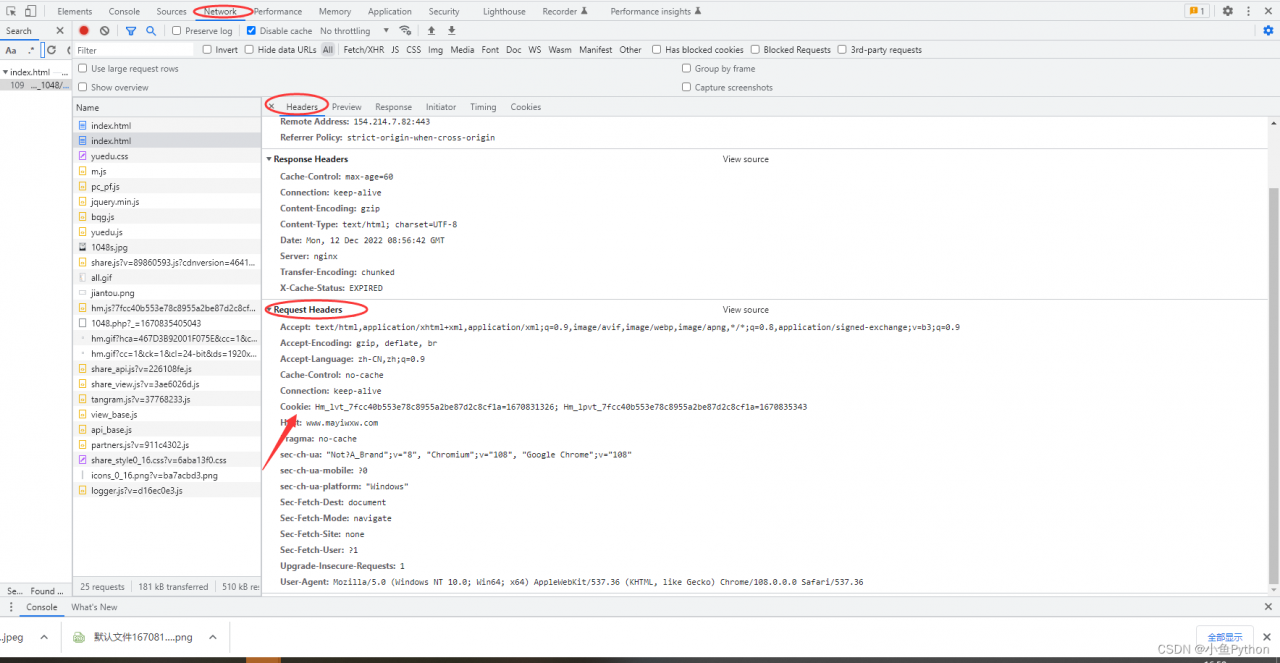Viewport: 1280px width, 663px height.
Task: Click the clear network log icon
Action: pyautogui.click(x=104, y=31)
